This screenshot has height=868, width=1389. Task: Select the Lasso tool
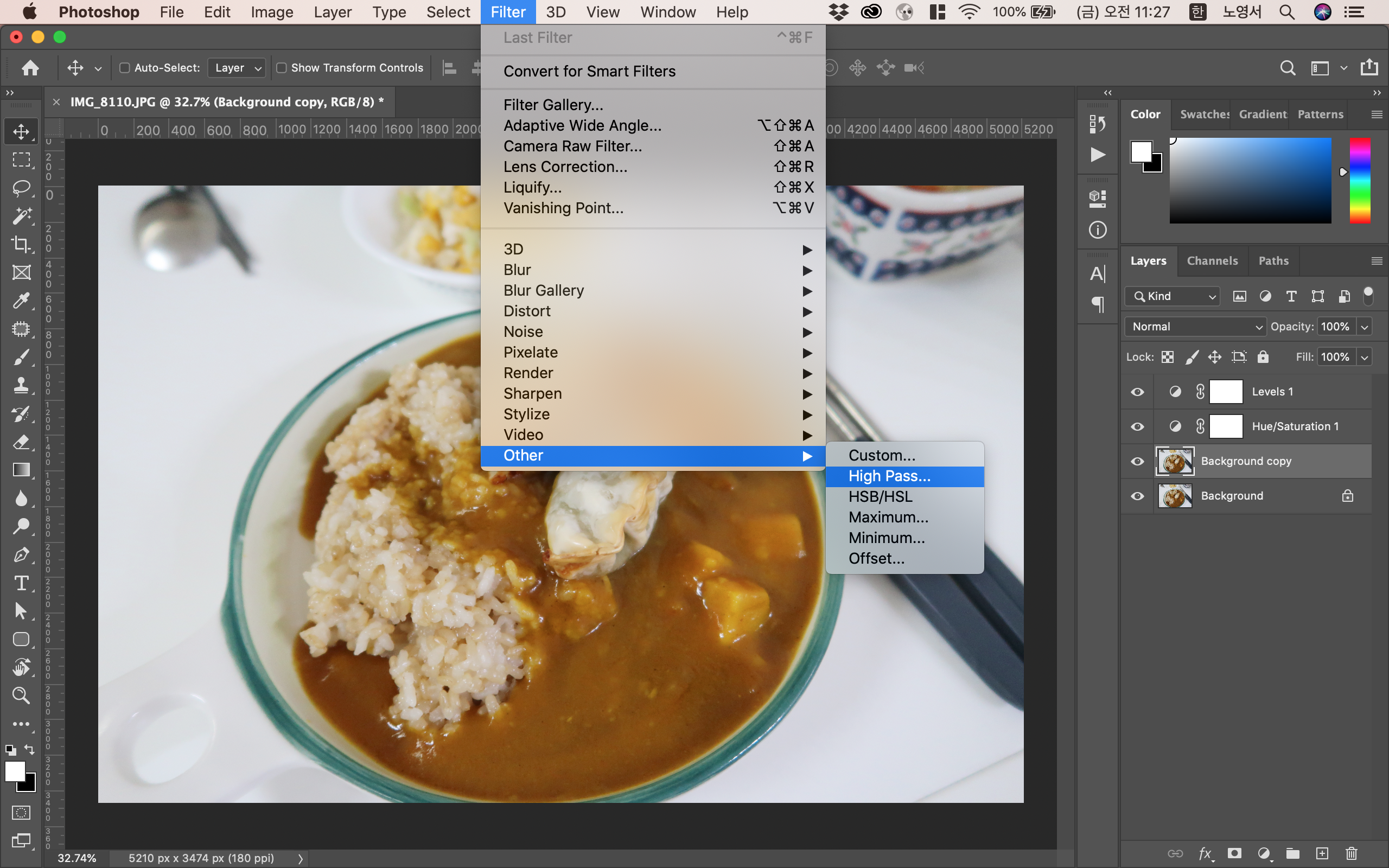(21, 188)
